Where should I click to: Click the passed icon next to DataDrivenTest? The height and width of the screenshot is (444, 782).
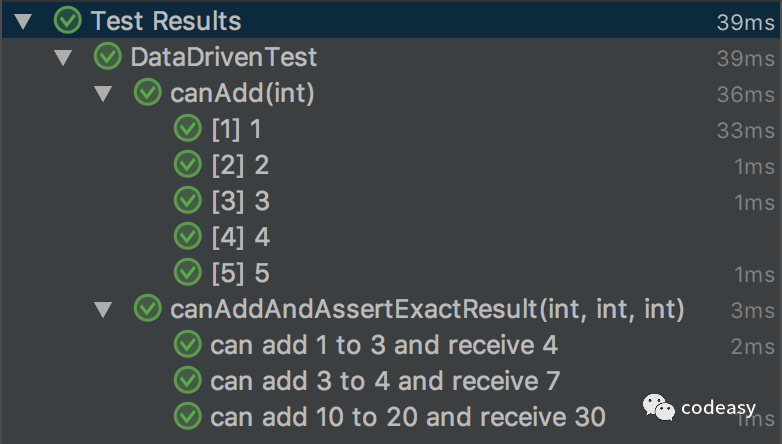pyautogui.click(x=107, y=57)
